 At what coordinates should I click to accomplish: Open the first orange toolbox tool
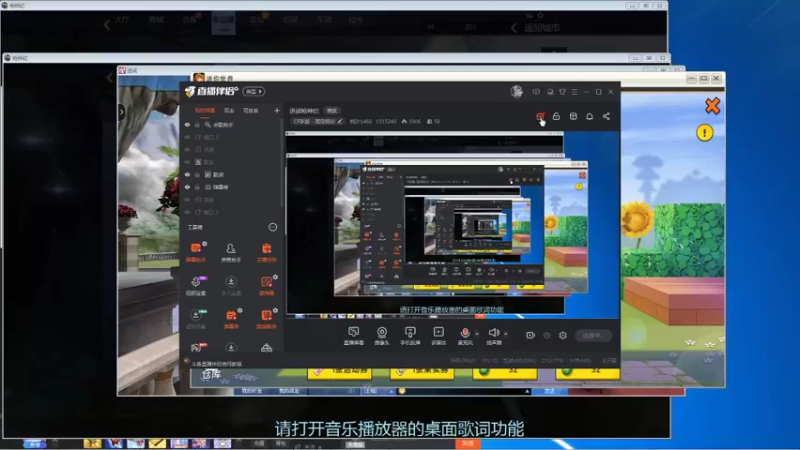point(195,252)
